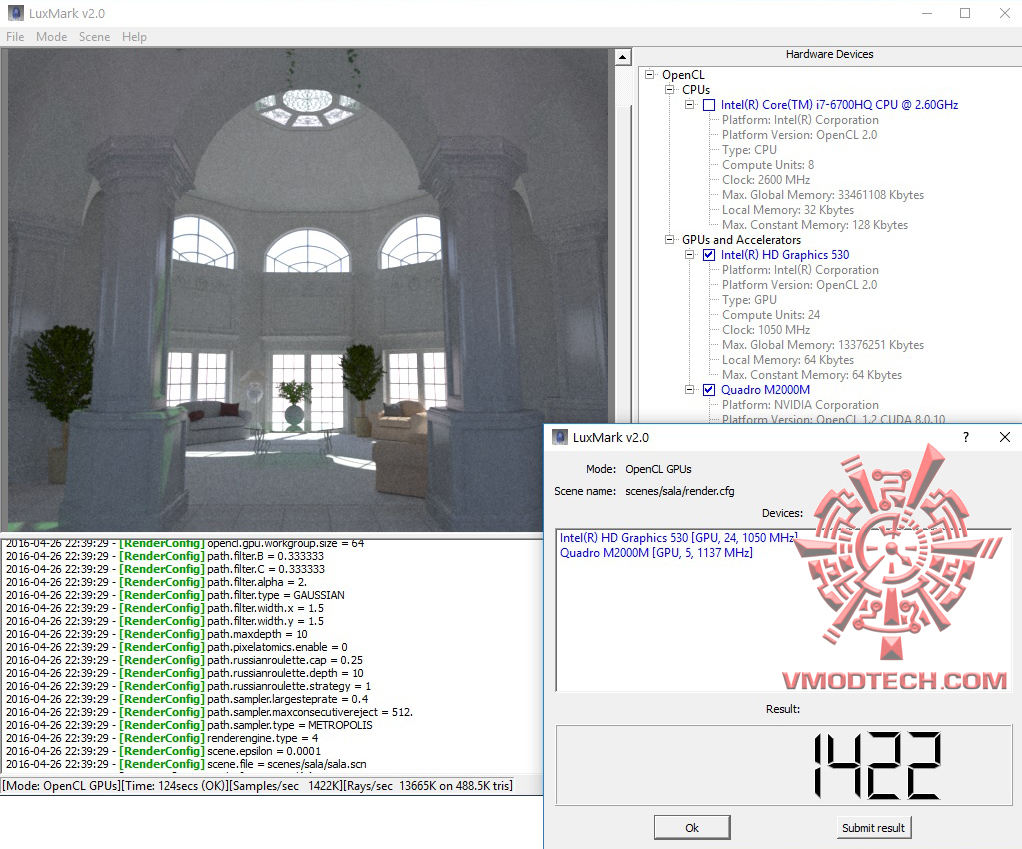The width and height of the screenshot is (1022, 849).
Task: Click 'Max. Constant Memory: 128 Kbytes' row
Action: 815,225
